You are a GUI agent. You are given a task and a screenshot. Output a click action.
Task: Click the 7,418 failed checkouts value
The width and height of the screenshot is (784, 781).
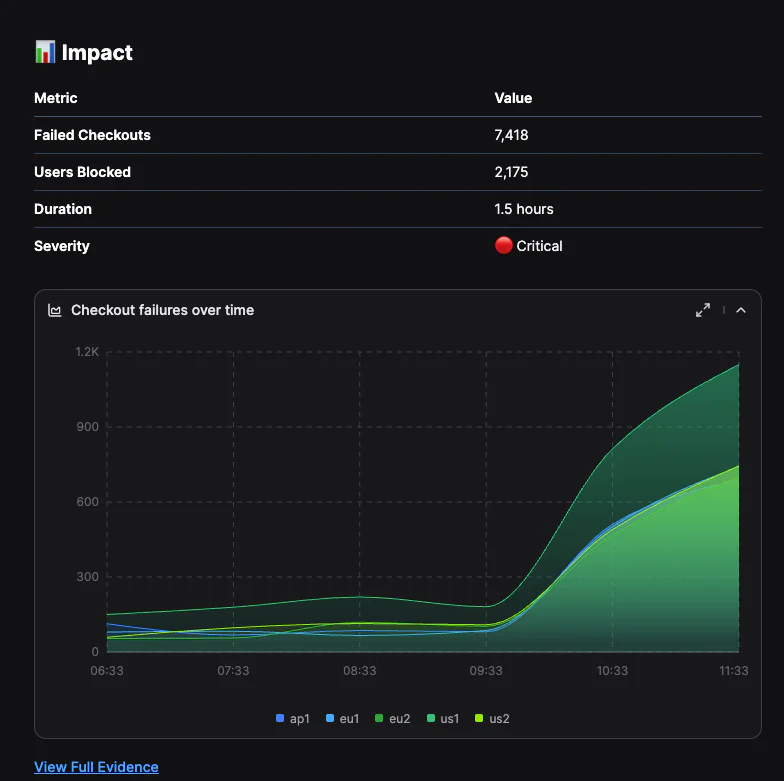tap(511, 135)
